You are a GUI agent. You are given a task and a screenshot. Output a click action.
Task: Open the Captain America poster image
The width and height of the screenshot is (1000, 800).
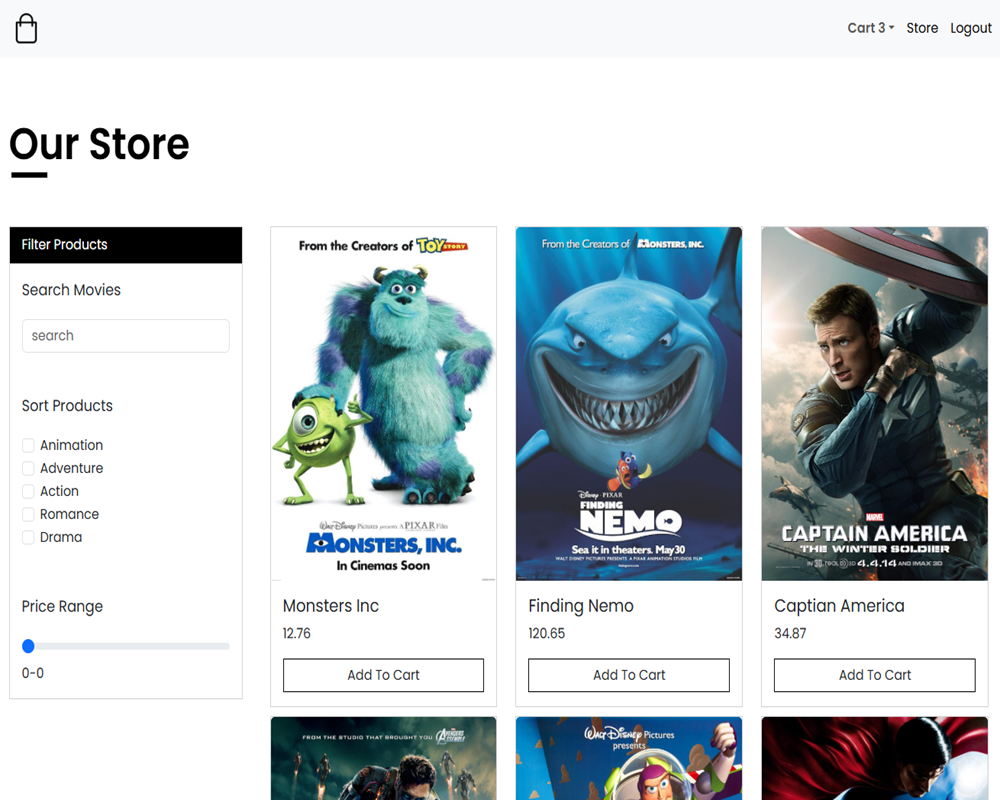click(x=874, y=404)
